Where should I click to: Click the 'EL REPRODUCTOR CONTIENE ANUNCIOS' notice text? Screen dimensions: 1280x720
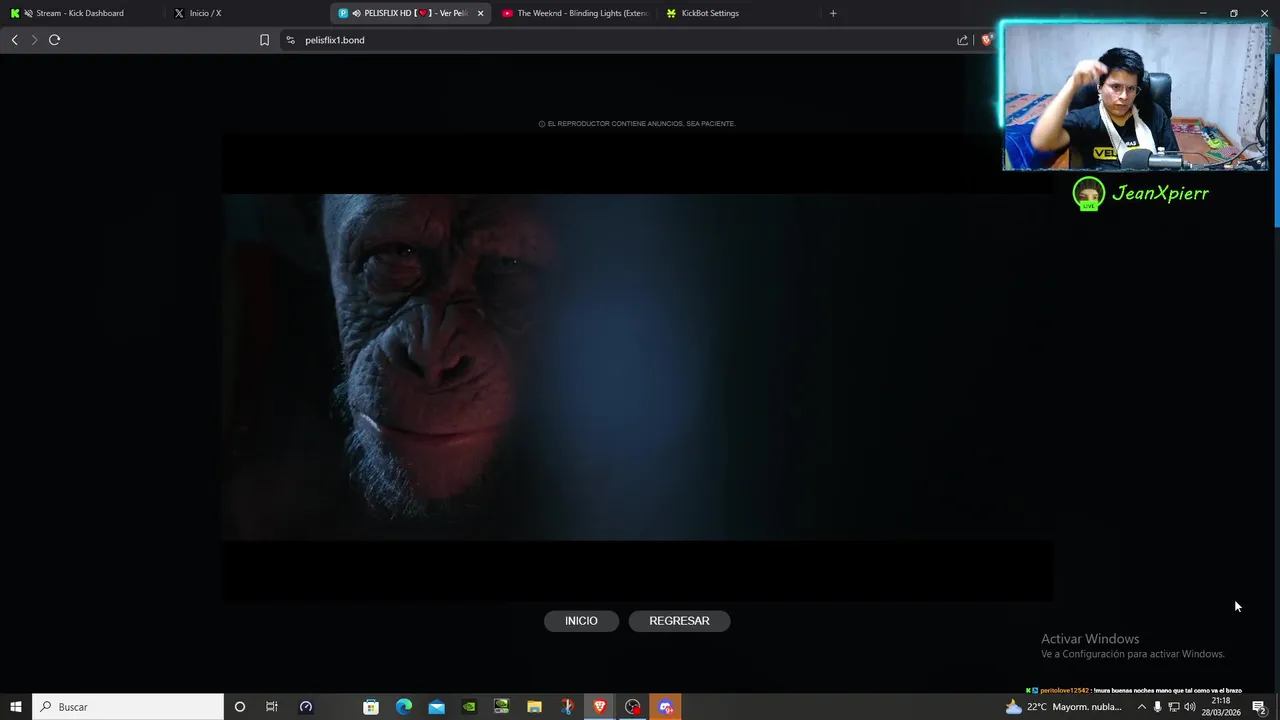(641, 124)
